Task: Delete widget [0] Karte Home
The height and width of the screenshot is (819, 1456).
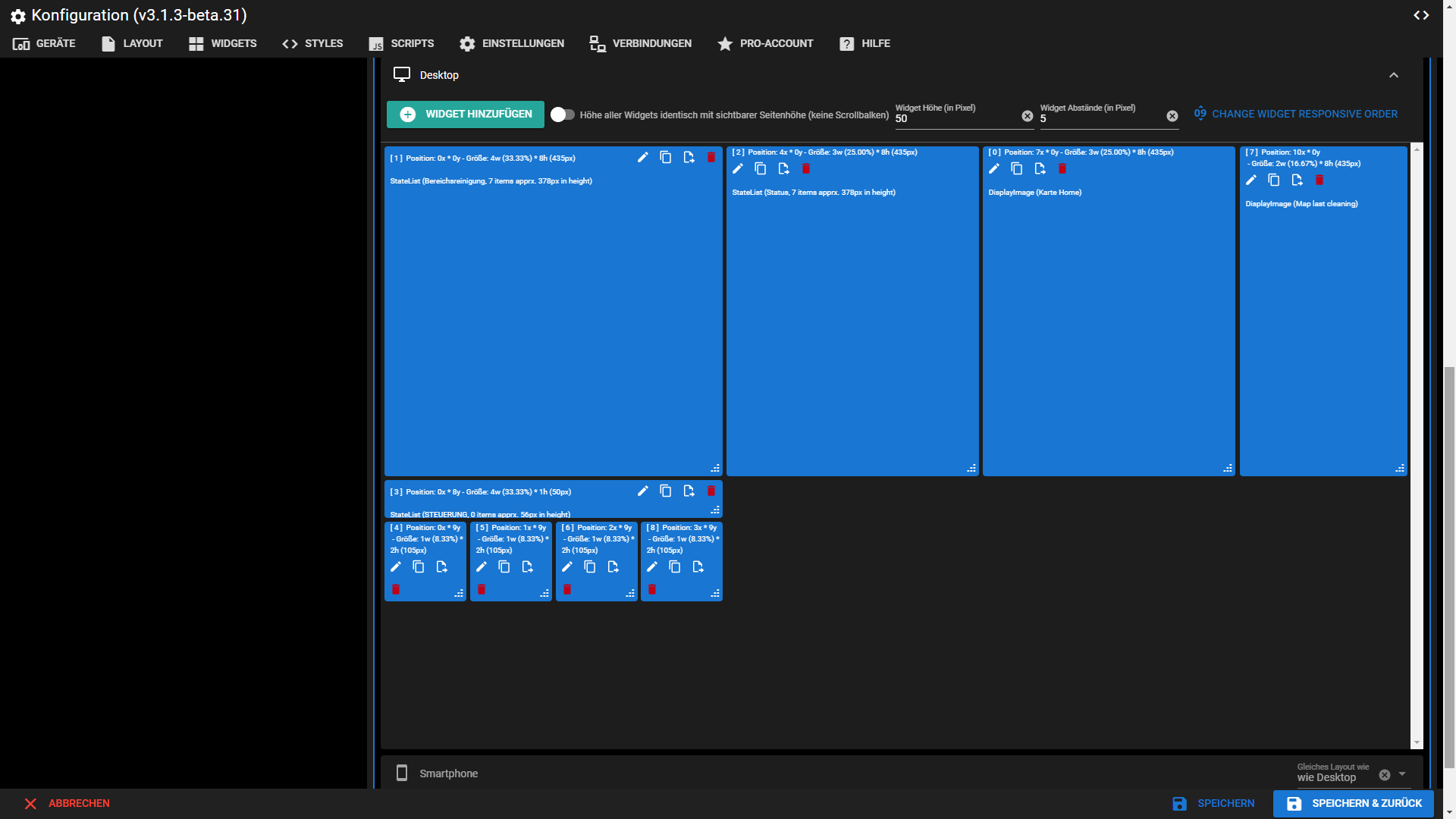Action: pos(1062,169)
